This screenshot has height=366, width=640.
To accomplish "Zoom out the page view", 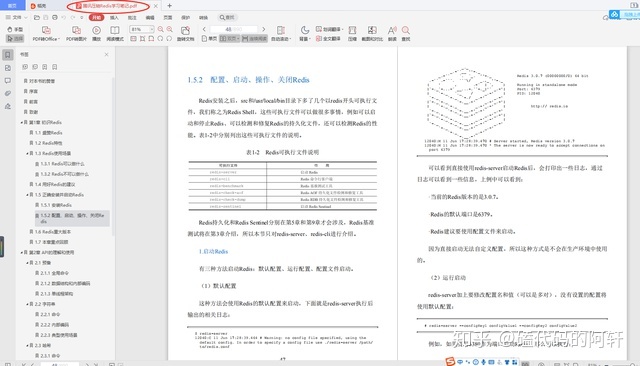I will tap(161, 29).
